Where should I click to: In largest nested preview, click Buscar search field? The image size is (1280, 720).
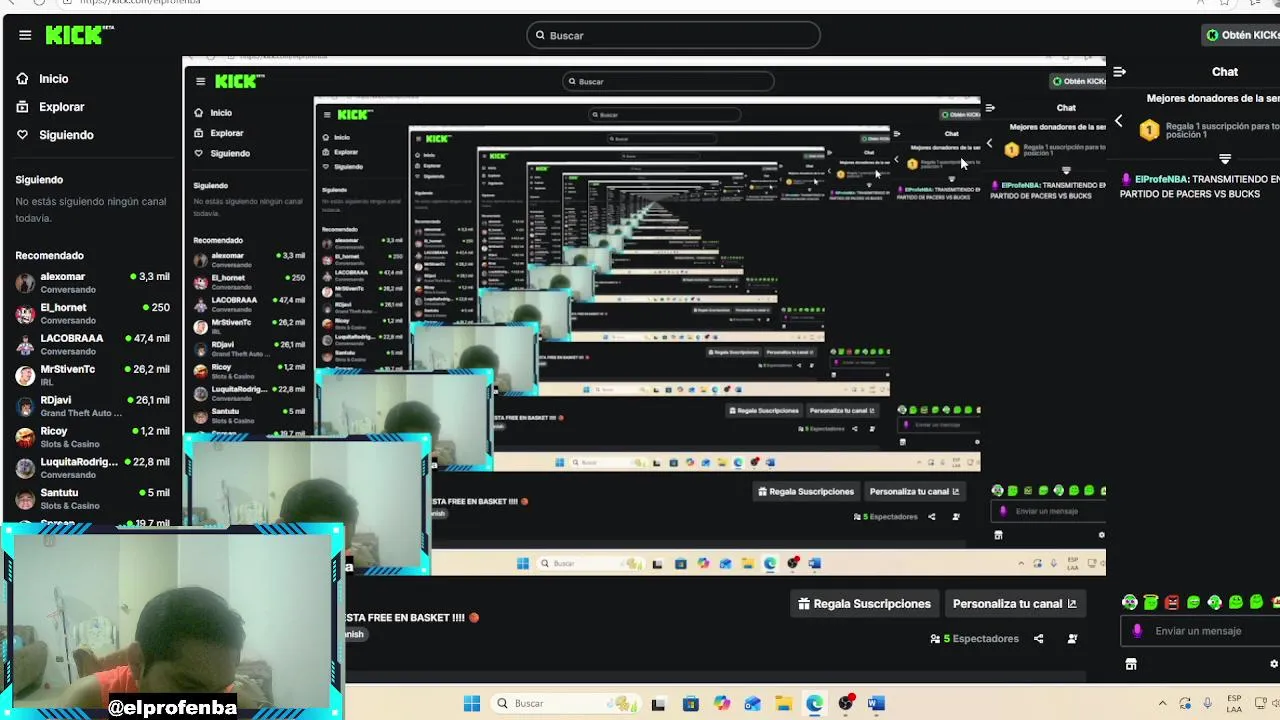tap(667, 82)
